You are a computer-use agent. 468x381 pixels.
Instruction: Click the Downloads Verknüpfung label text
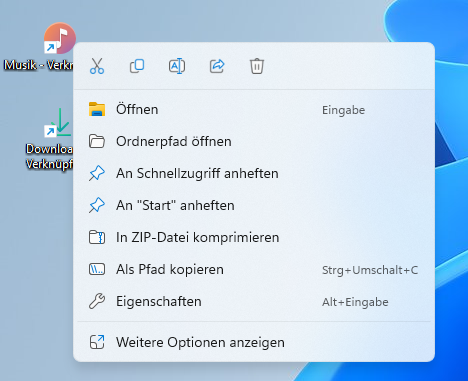click(x=49, y=156)
